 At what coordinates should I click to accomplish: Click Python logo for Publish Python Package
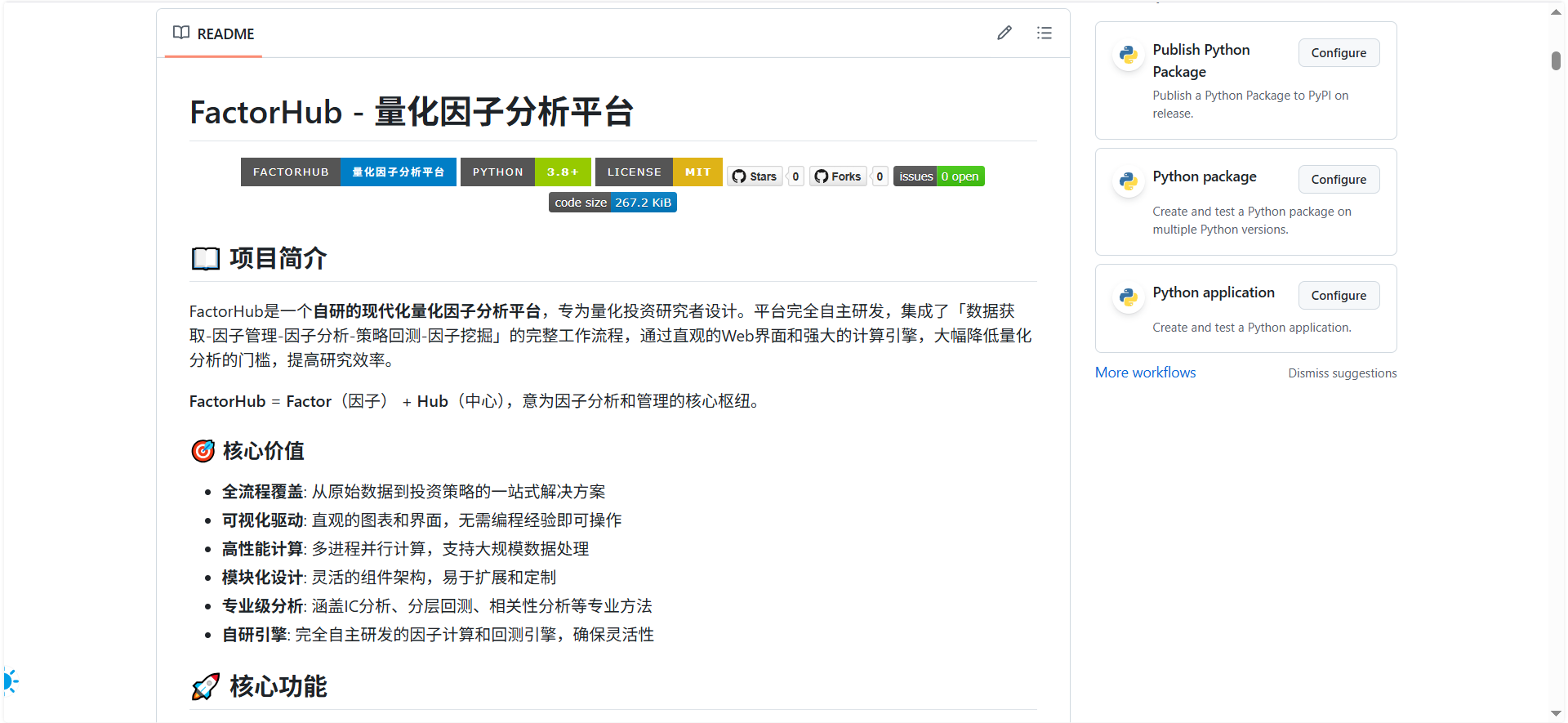(x=1129, y=55)
